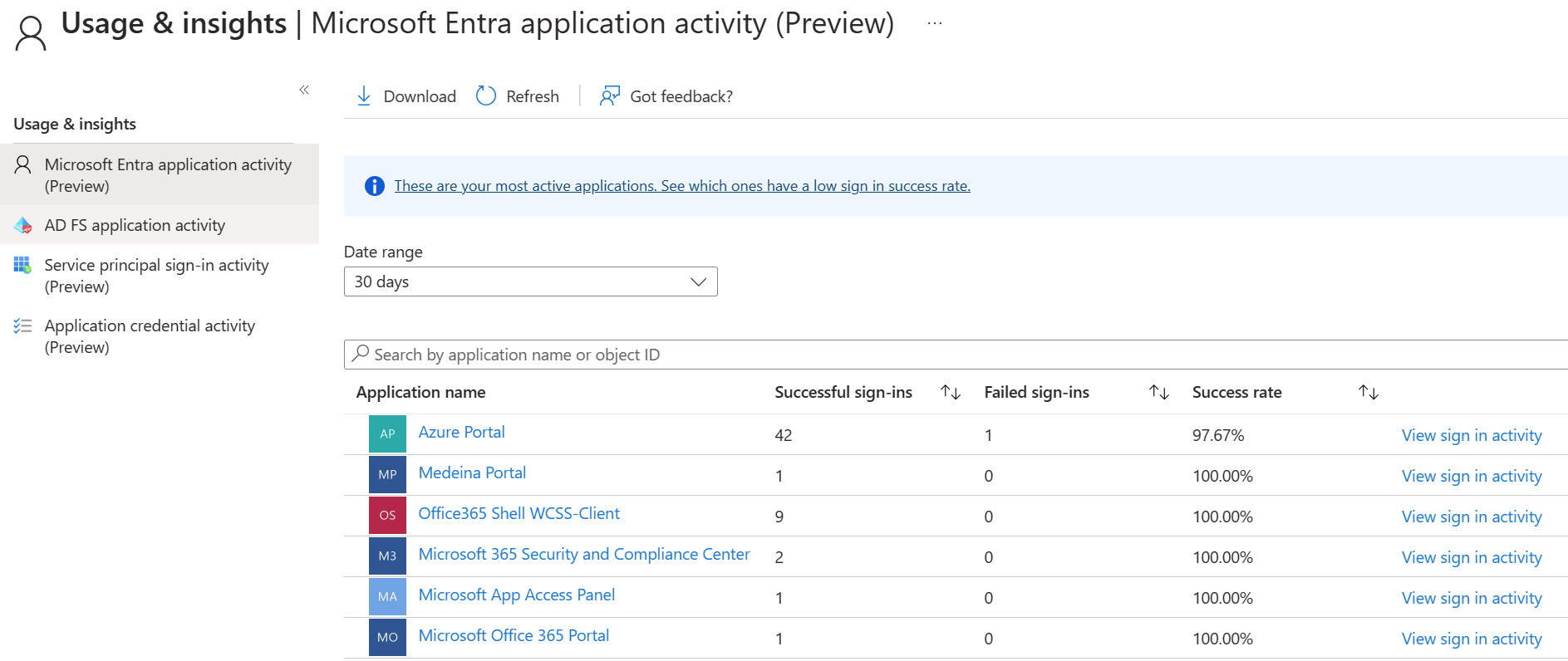Click the Application name column header
Screen dimensions: 1568x661
pyautogui.click(x=420, y=392)
